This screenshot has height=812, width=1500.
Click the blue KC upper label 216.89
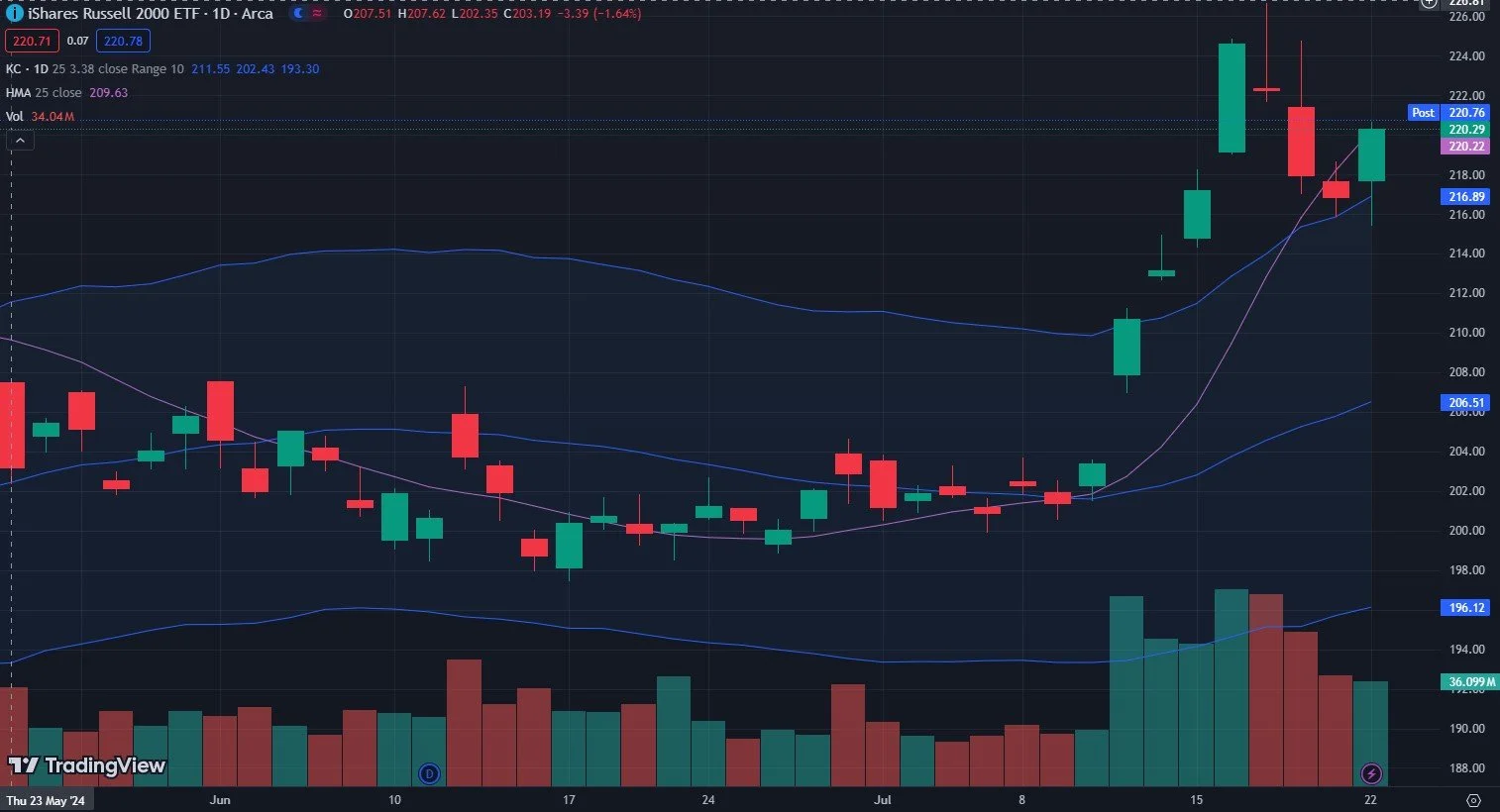click(x=1465, y=197)
